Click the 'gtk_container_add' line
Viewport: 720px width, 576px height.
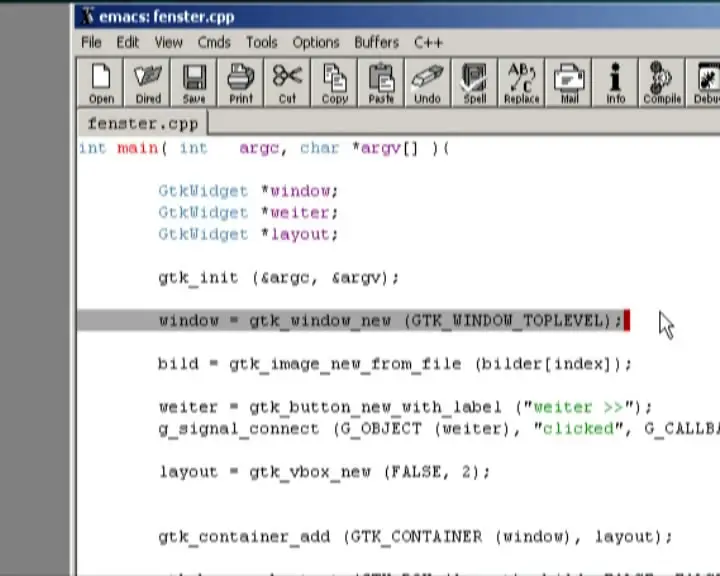tap(415, 537)
